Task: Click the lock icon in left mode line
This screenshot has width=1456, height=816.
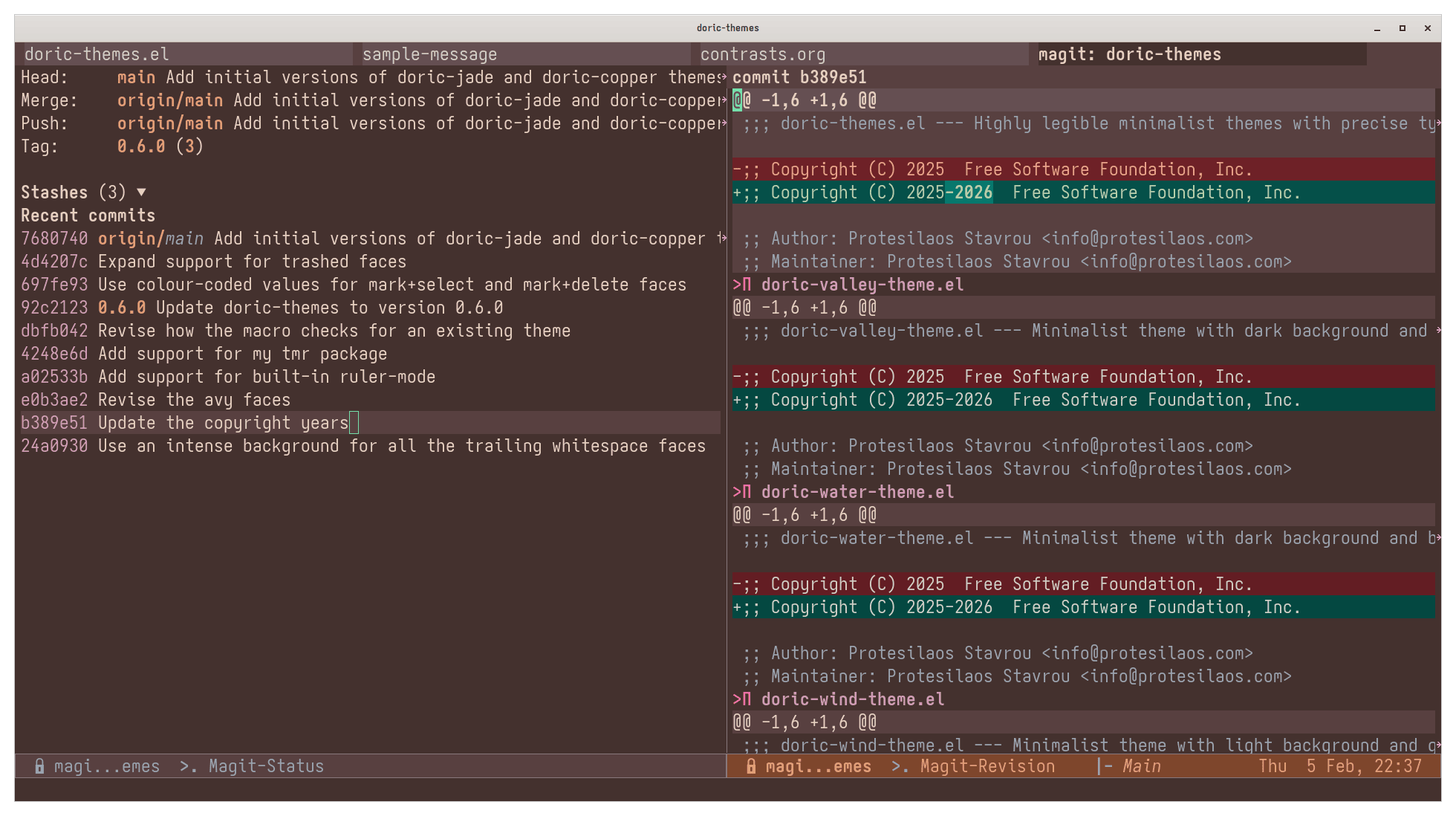Action: 39,766
